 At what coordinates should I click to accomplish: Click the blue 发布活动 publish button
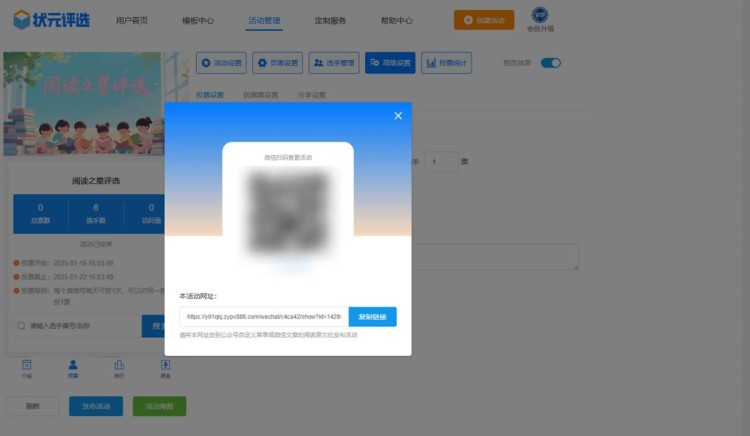pyautogui.click(x=96, y=406)
